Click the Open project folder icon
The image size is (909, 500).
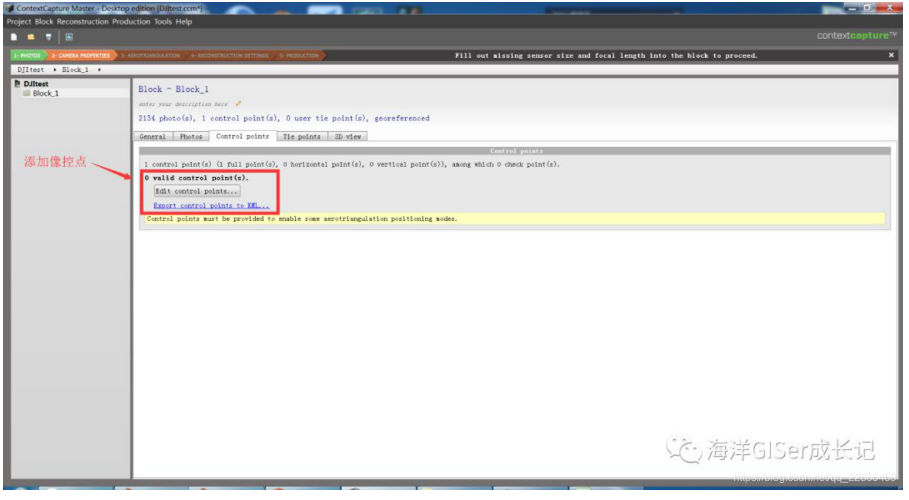(31, 37)
